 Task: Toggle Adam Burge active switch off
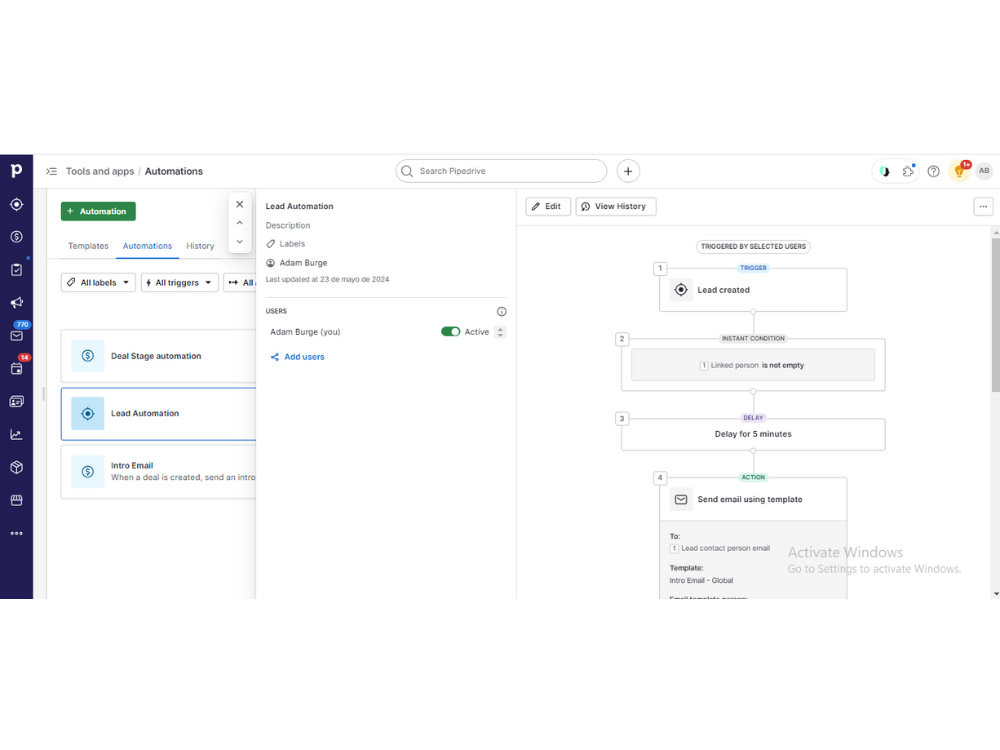pos(450,332)
